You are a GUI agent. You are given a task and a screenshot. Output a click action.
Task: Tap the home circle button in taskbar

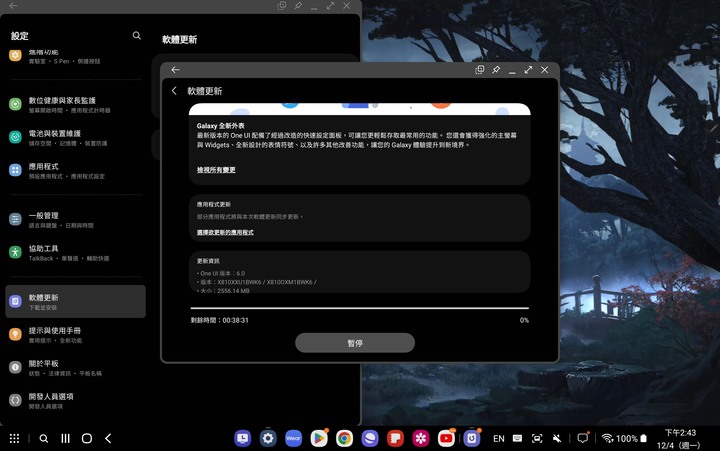pos(87,439)
